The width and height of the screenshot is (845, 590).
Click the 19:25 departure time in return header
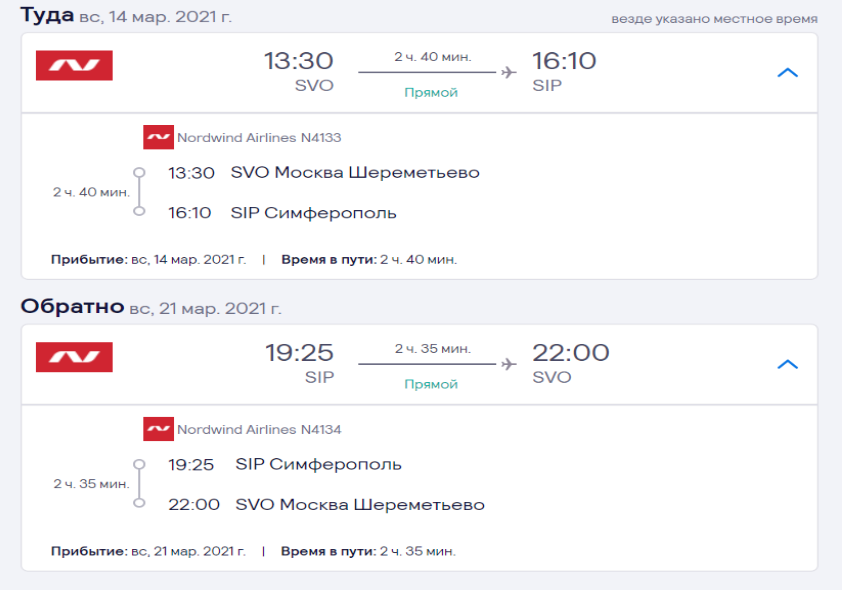pyautogui.click(x=299, y=353)
